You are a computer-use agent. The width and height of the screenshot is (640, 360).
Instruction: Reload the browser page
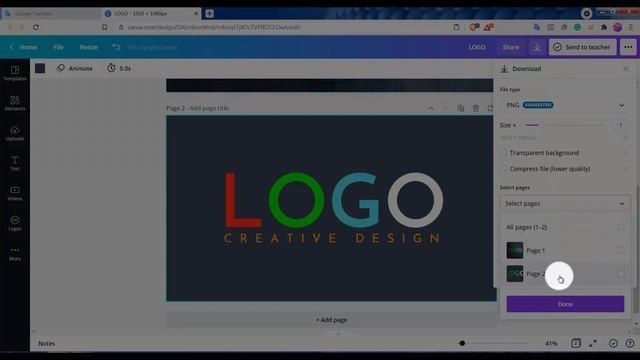pos(36,27)
